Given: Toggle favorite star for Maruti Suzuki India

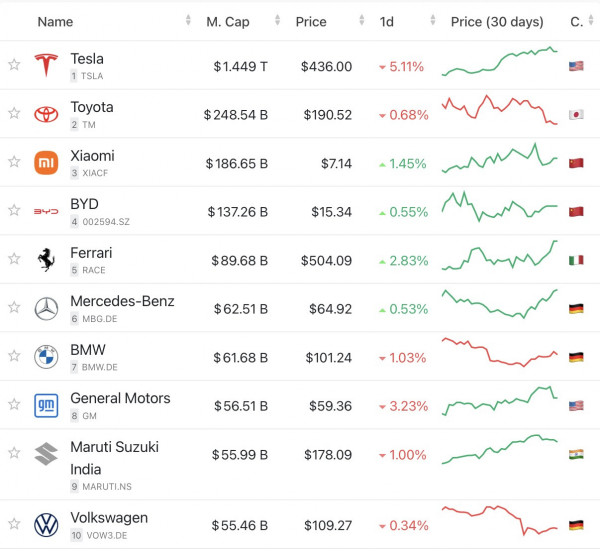Looking at the screenshot, I should pos(14,454).
